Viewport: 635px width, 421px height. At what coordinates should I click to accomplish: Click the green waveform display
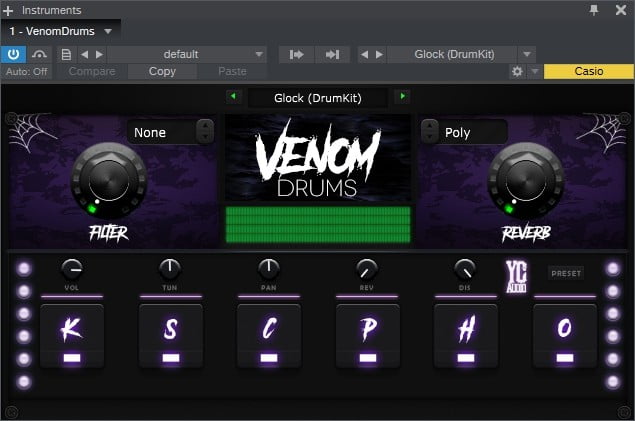(x=318, y=225)
